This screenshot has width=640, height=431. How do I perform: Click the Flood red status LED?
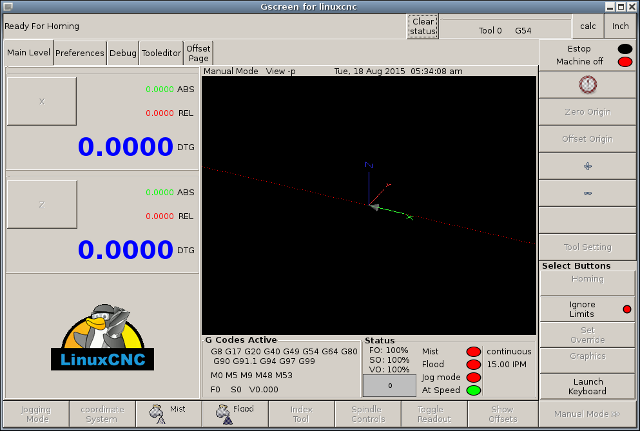coord(473,364)
